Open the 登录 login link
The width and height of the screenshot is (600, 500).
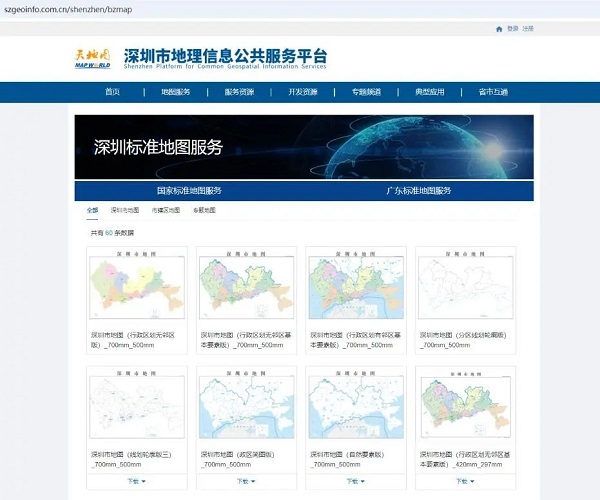coord(513,29)
